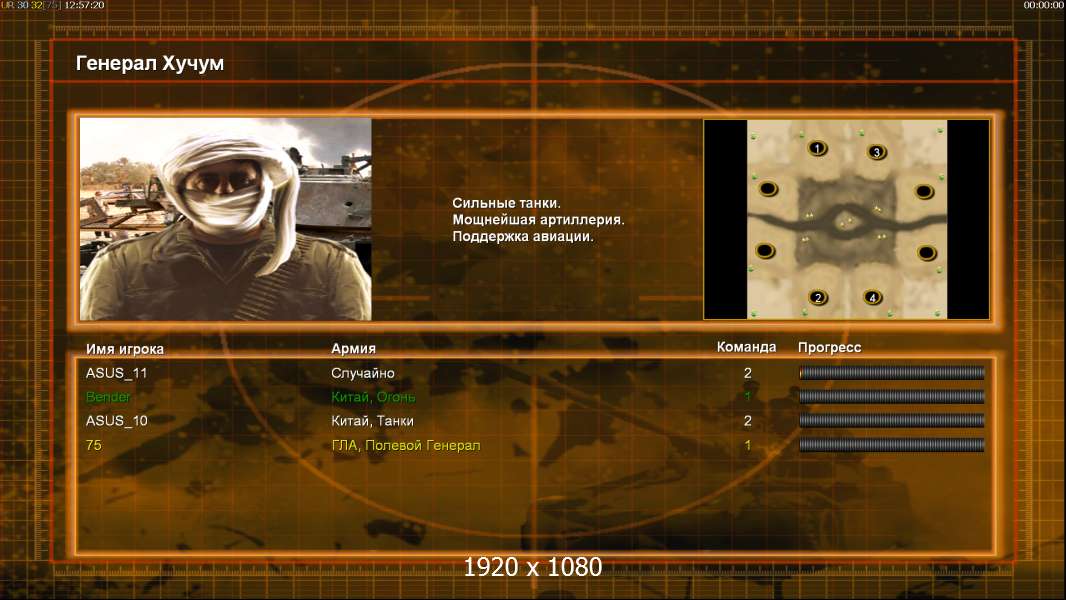Click the ASUS_11 progress bar

(x=891, y=372)
